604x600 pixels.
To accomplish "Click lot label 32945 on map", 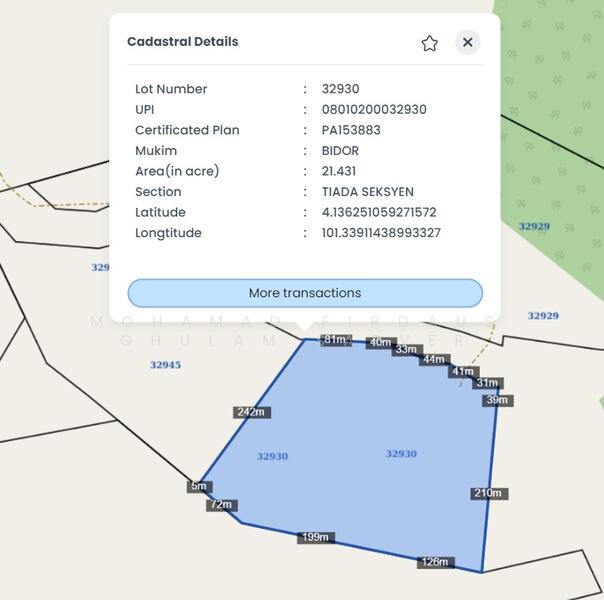I will (x=165, y=365).
